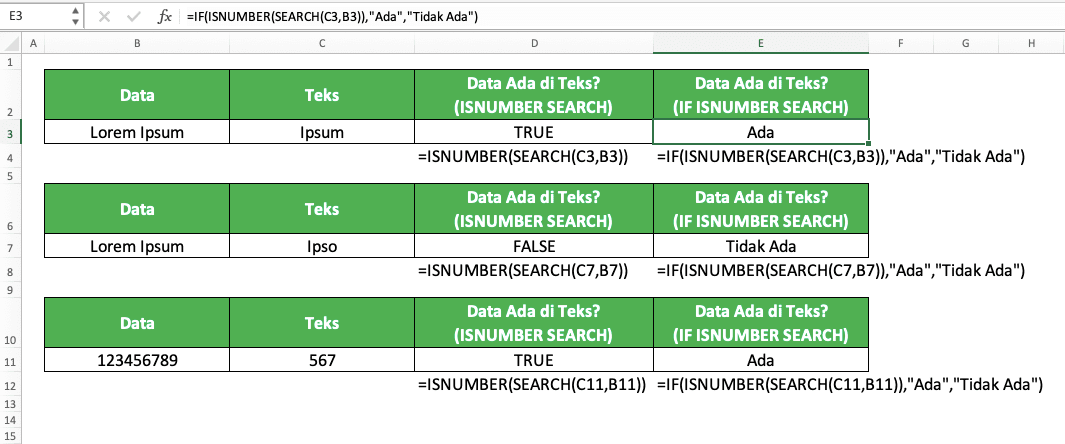Select row 13 header
This screenshot has width=1065, height=444.
coord(10,404)
